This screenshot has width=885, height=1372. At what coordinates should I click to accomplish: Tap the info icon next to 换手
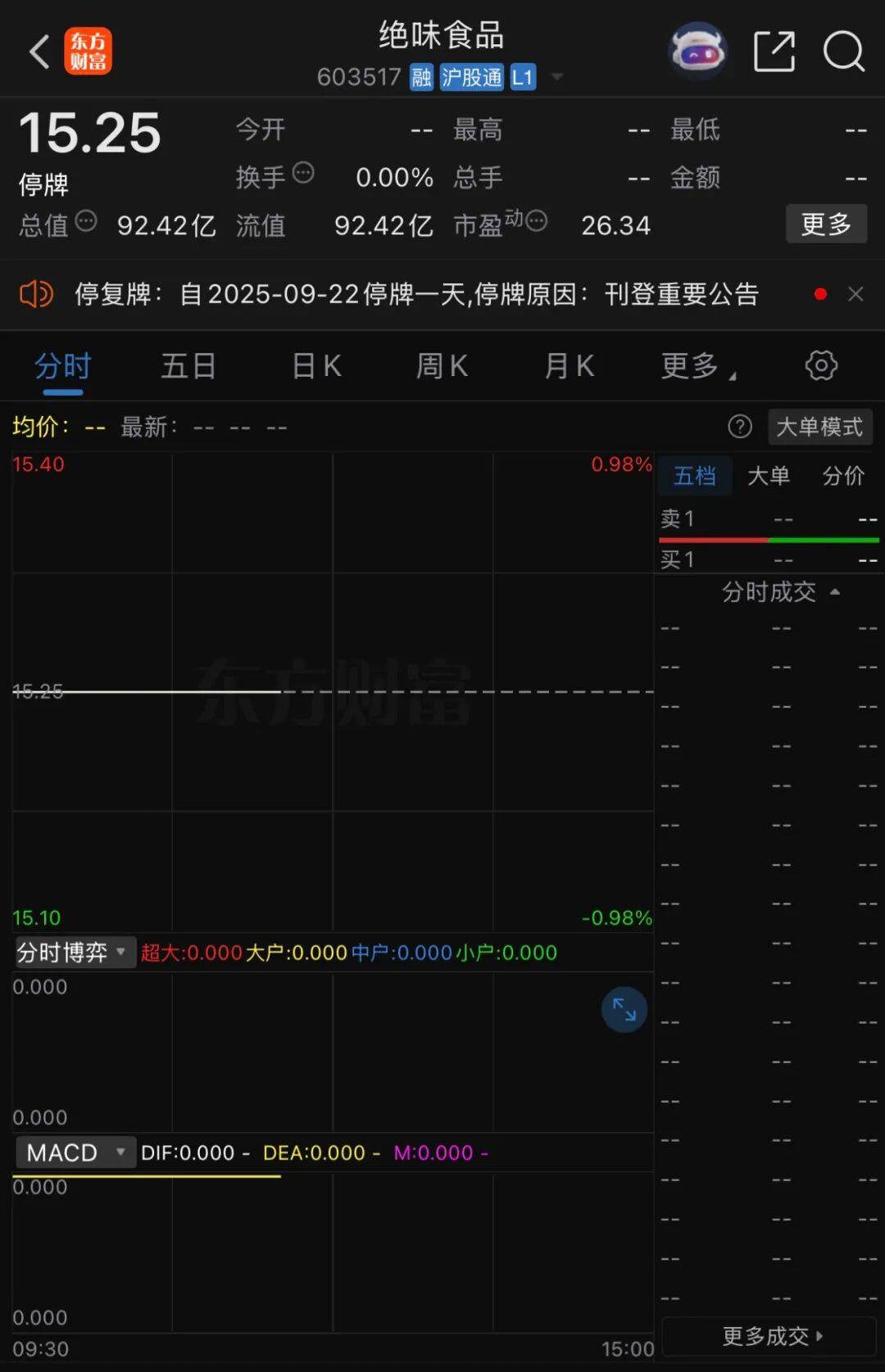[303, 174]
